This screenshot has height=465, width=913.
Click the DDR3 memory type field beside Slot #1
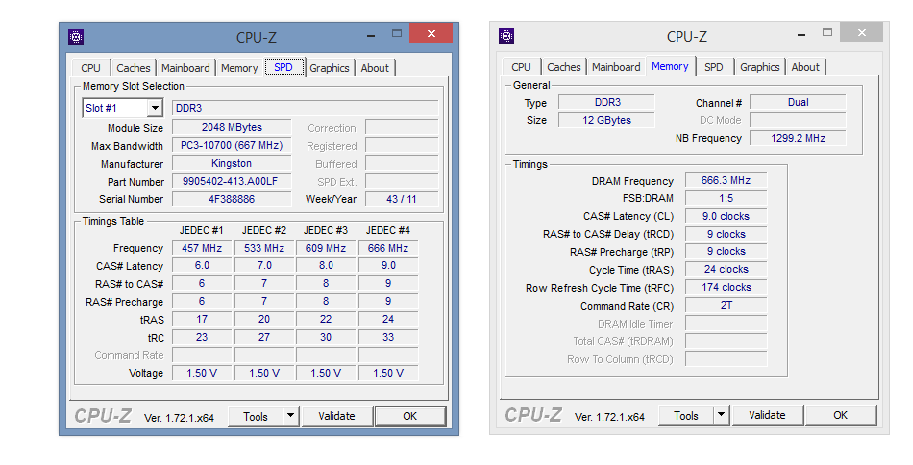tap(305, 108)
